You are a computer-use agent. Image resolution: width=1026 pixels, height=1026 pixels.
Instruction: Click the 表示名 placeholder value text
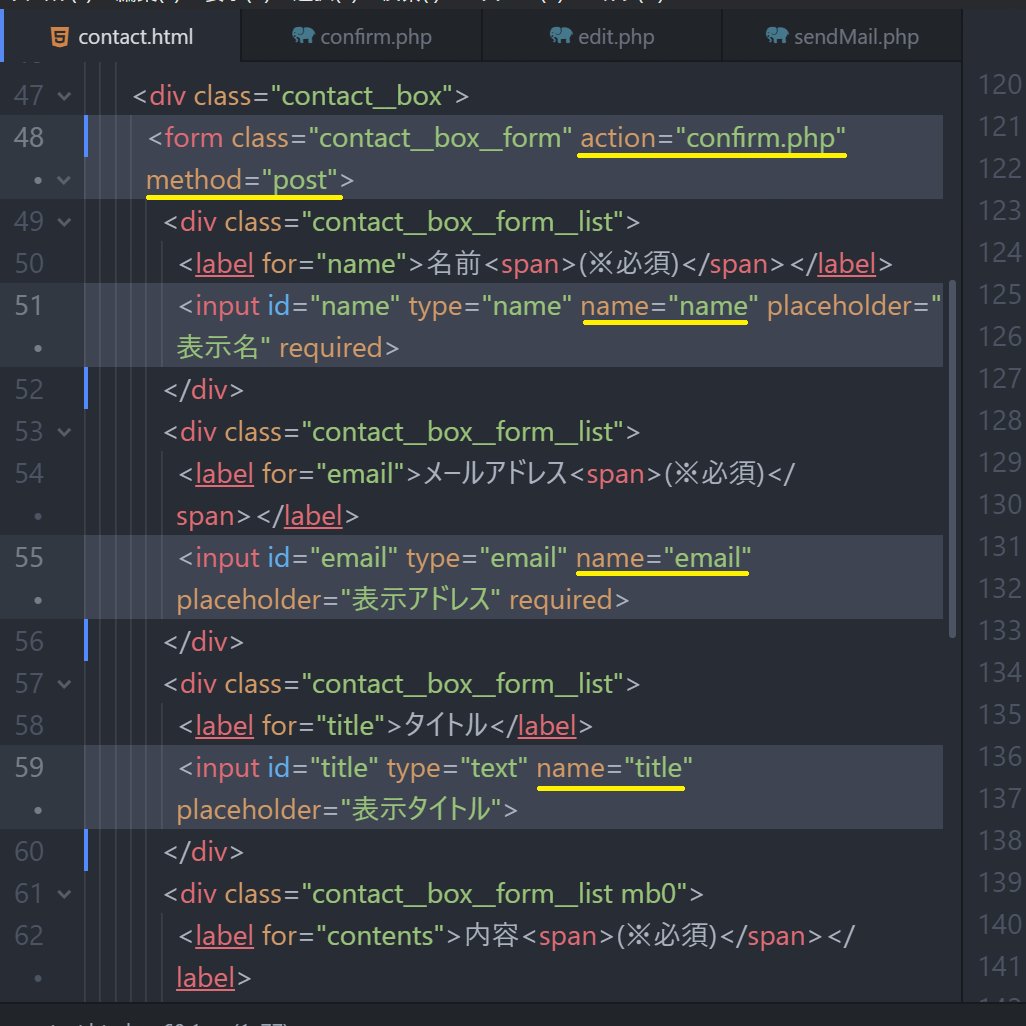[217, 347]
